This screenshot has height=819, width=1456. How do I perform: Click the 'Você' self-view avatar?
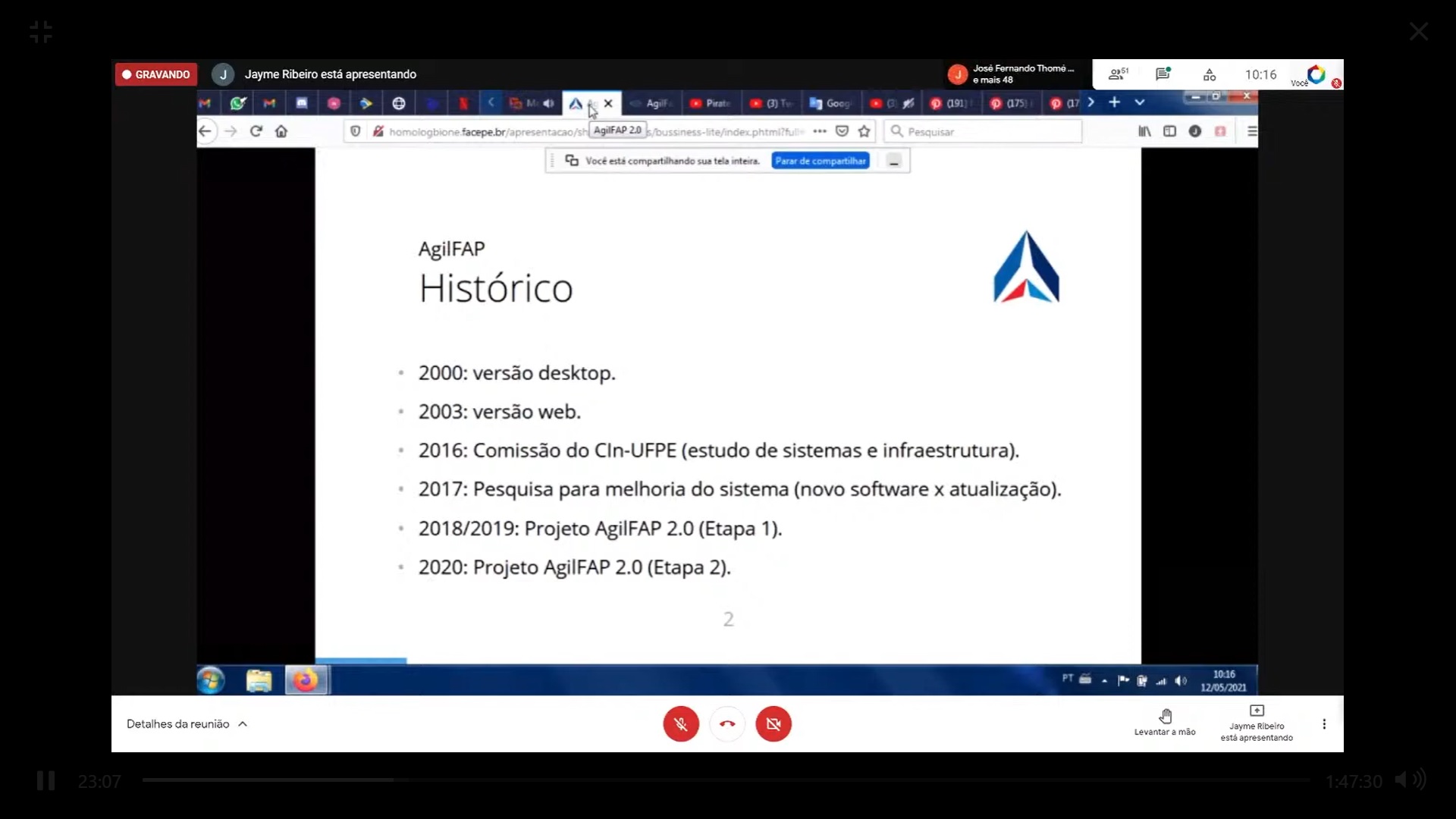(1316, 74)
